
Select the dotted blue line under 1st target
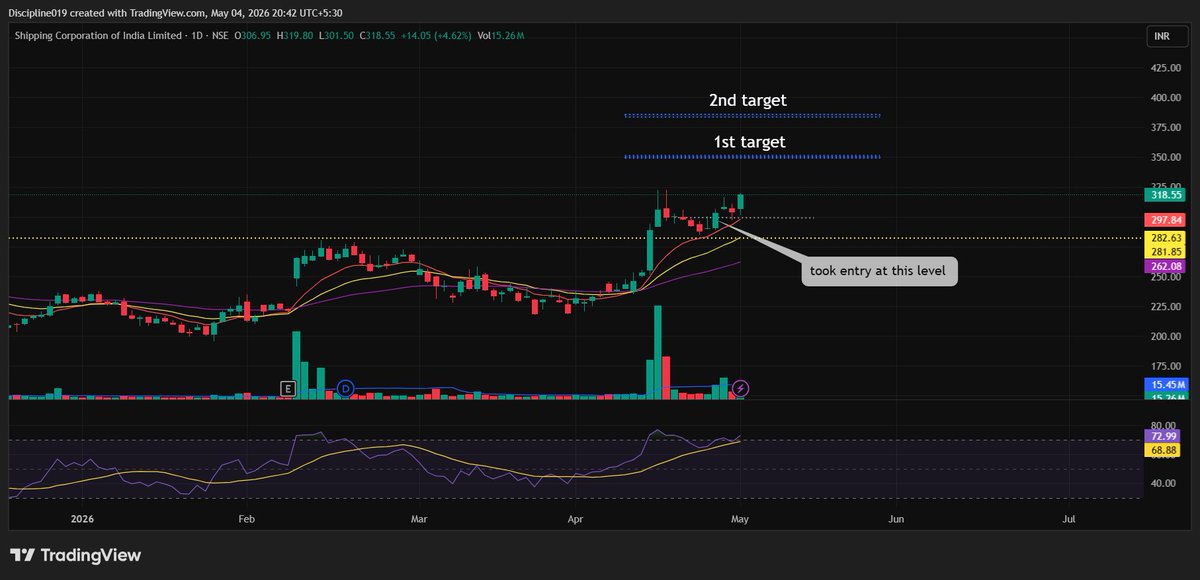[x=752, y=157]
